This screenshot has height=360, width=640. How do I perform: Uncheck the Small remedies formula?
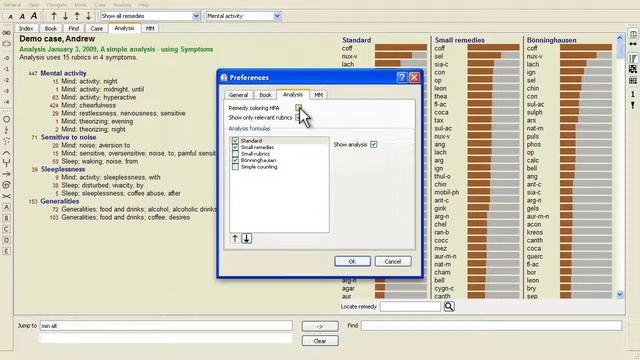235,147
